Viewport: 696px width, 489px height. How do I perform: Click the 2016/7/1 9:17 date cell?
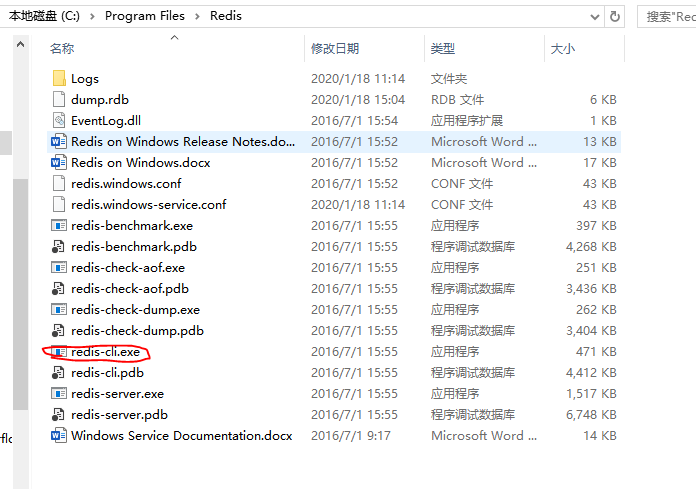click(351, 435)
